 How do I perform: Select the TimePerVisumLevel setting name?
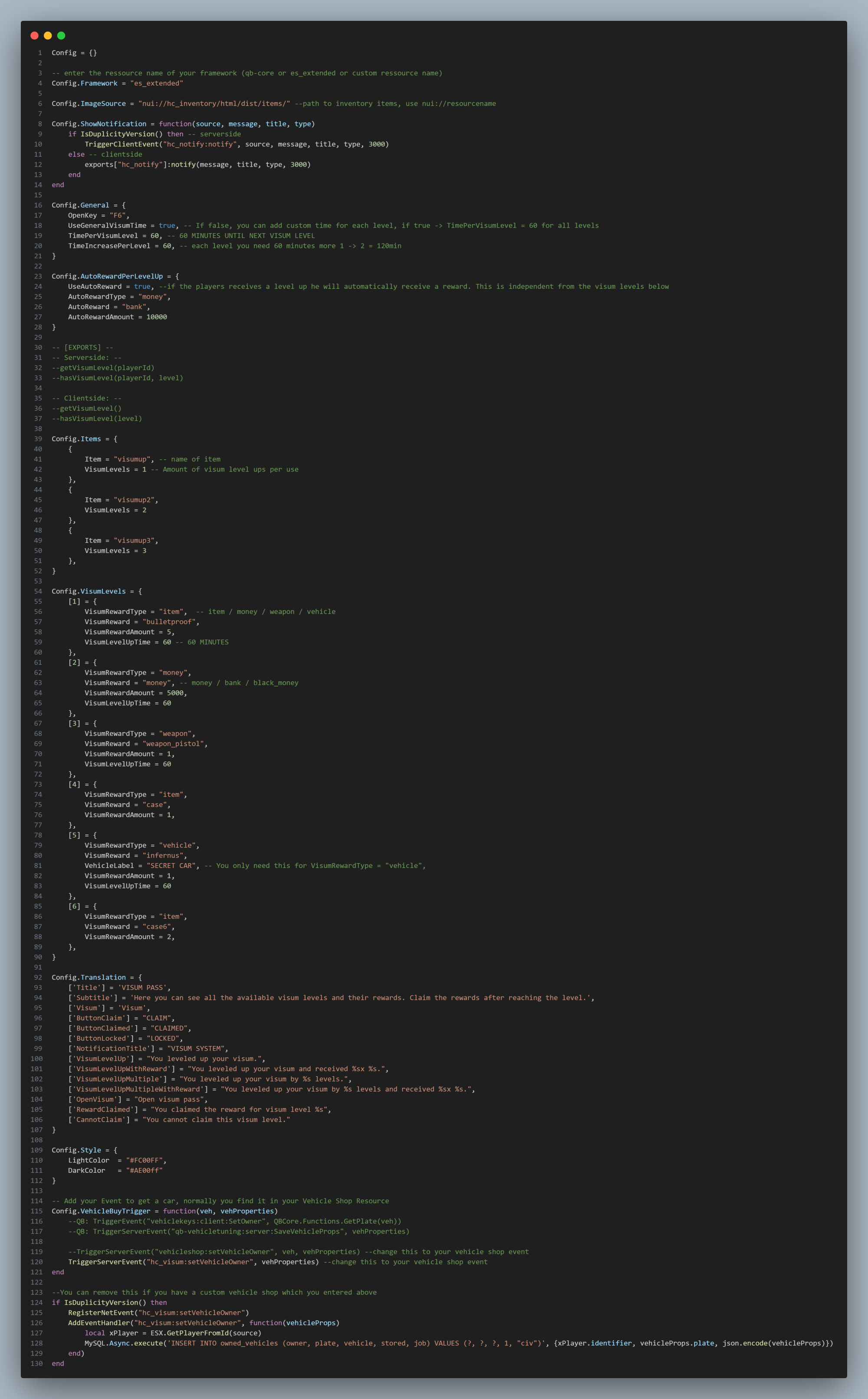(x=103, y=235)
